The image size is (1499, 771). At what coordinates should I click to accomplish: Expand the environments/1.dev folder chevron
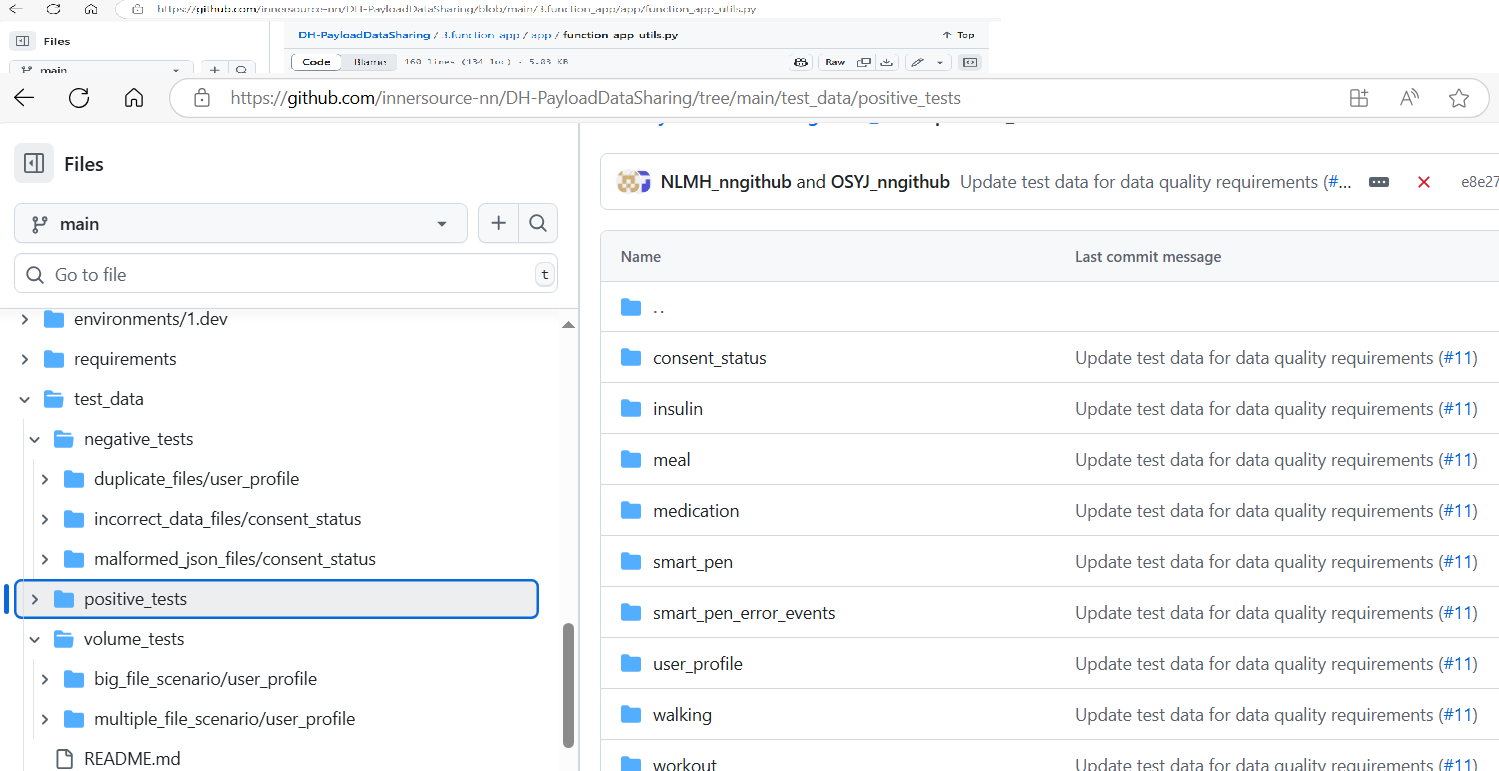pyautogui.click(x=25, y=319)
